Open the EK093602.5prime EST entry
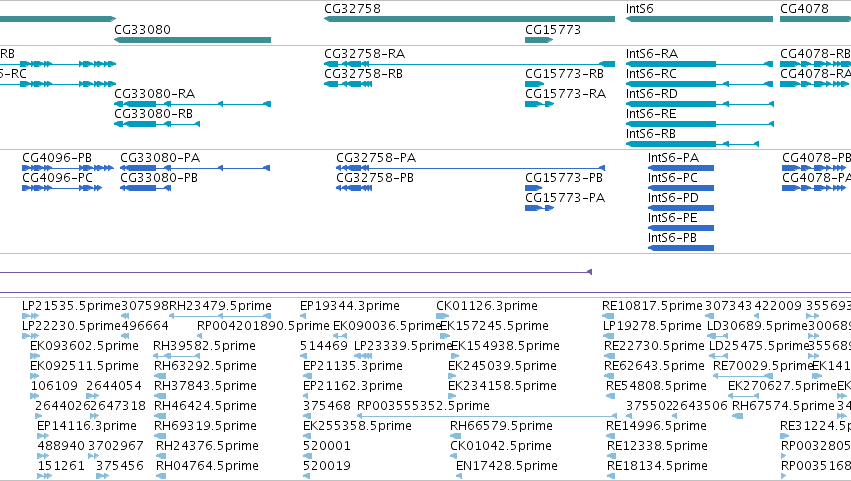This screenshot has width=851, height=481. [84, 346]
